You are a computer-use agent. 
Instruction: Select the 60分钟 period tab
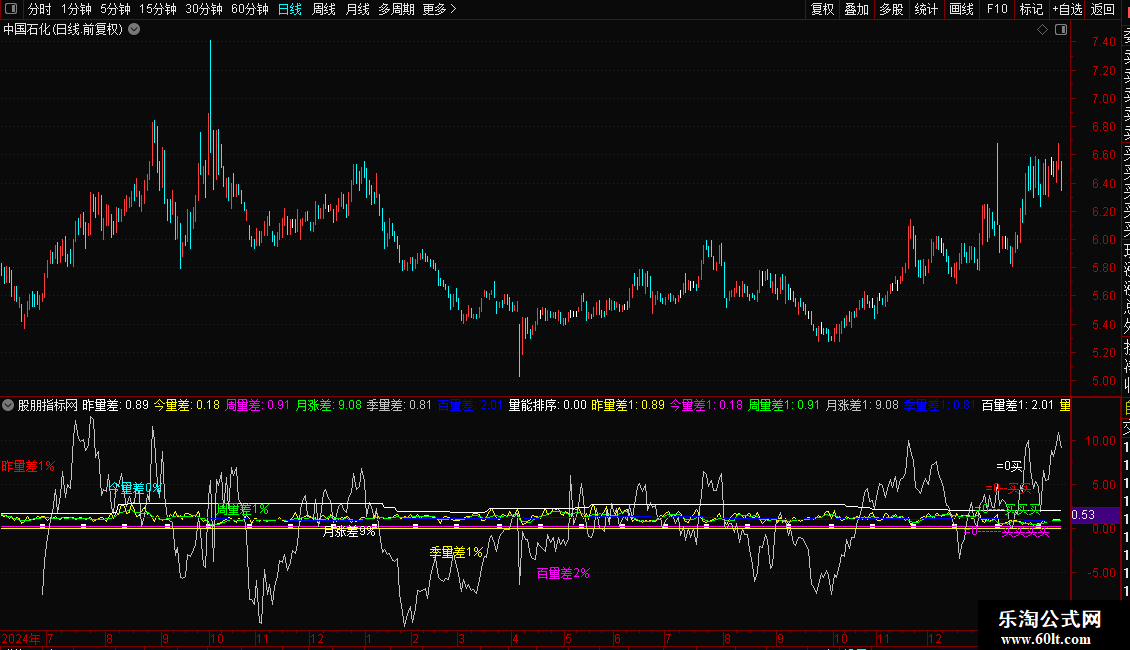point(250,9)
